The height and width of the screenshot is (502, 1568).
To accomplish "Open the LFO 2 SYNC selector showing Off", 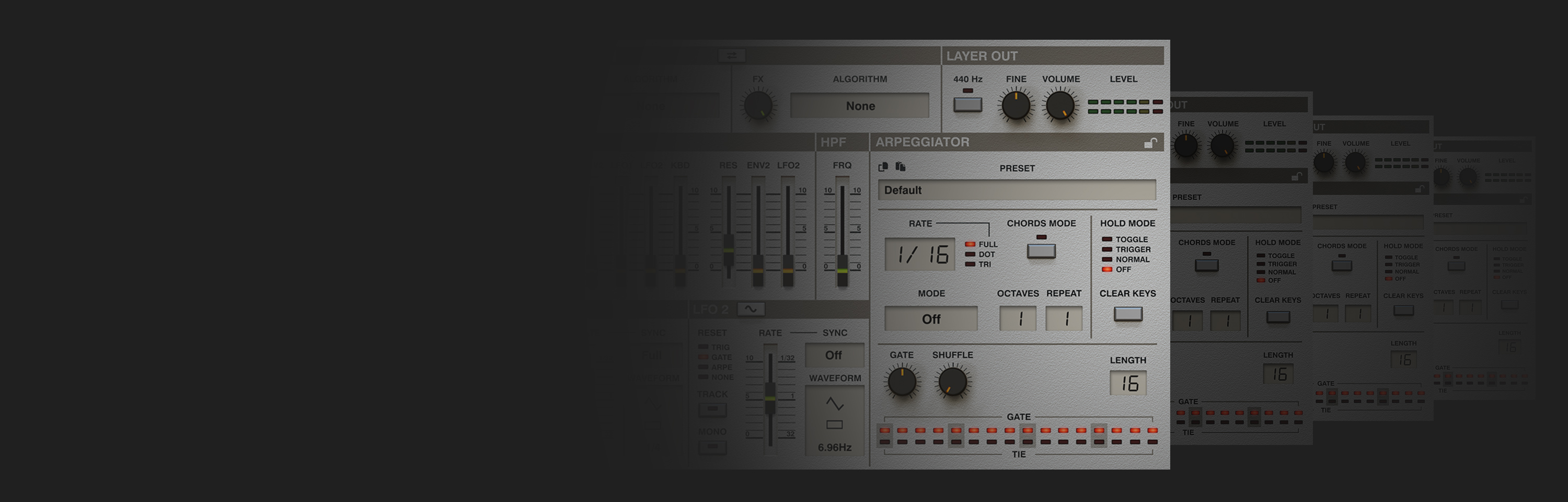I will 833,355.
